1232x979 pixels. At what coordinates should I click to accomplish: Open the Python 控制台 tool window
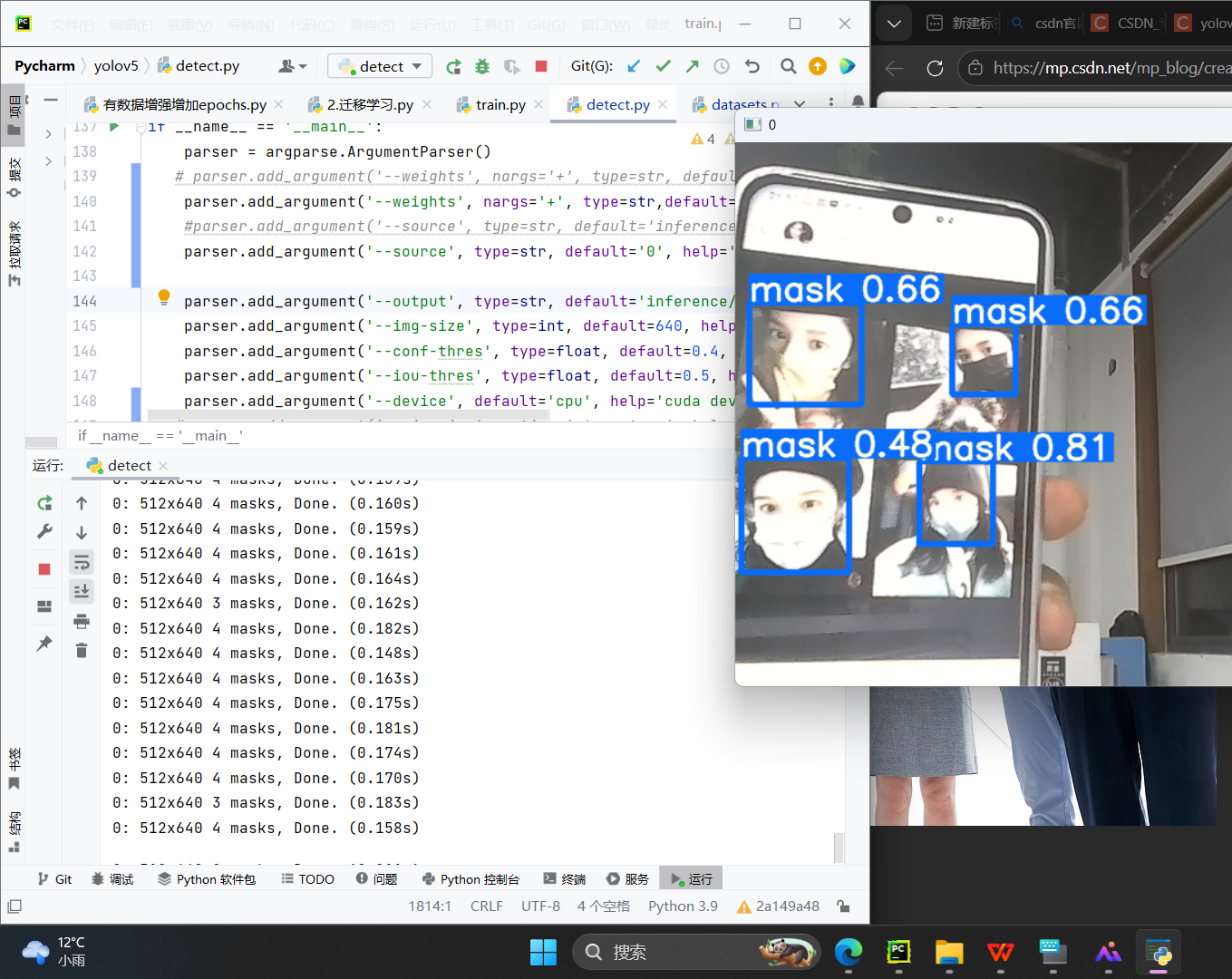click(x=470, y=879)
